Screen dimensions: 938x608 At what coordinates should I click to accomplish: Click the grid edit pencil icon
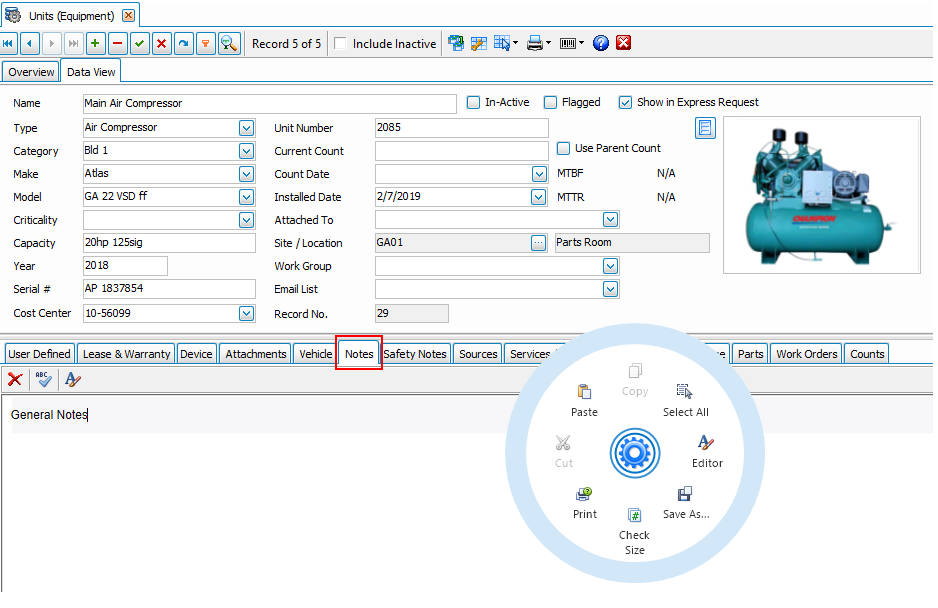(x=479, y=43)
